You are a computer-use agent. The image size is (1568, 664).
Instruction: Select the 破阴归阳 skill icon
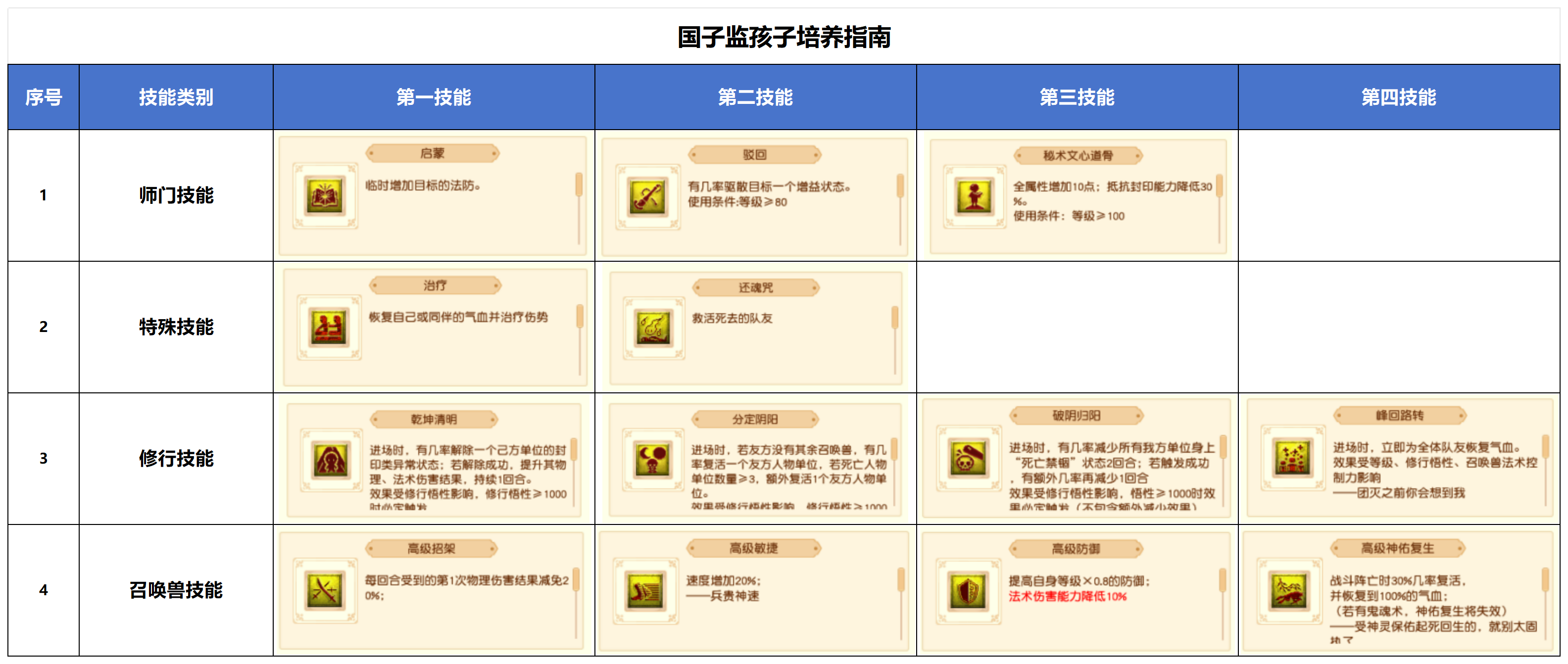[969, 458]
